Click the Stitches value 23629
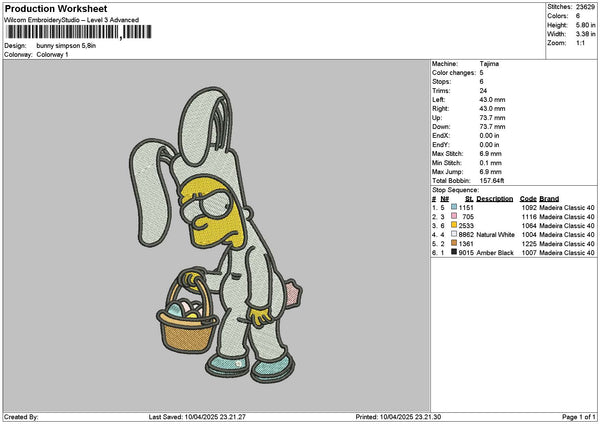This screenshot has width=600, height=424. pyautogui.click(x=585, y=7)
